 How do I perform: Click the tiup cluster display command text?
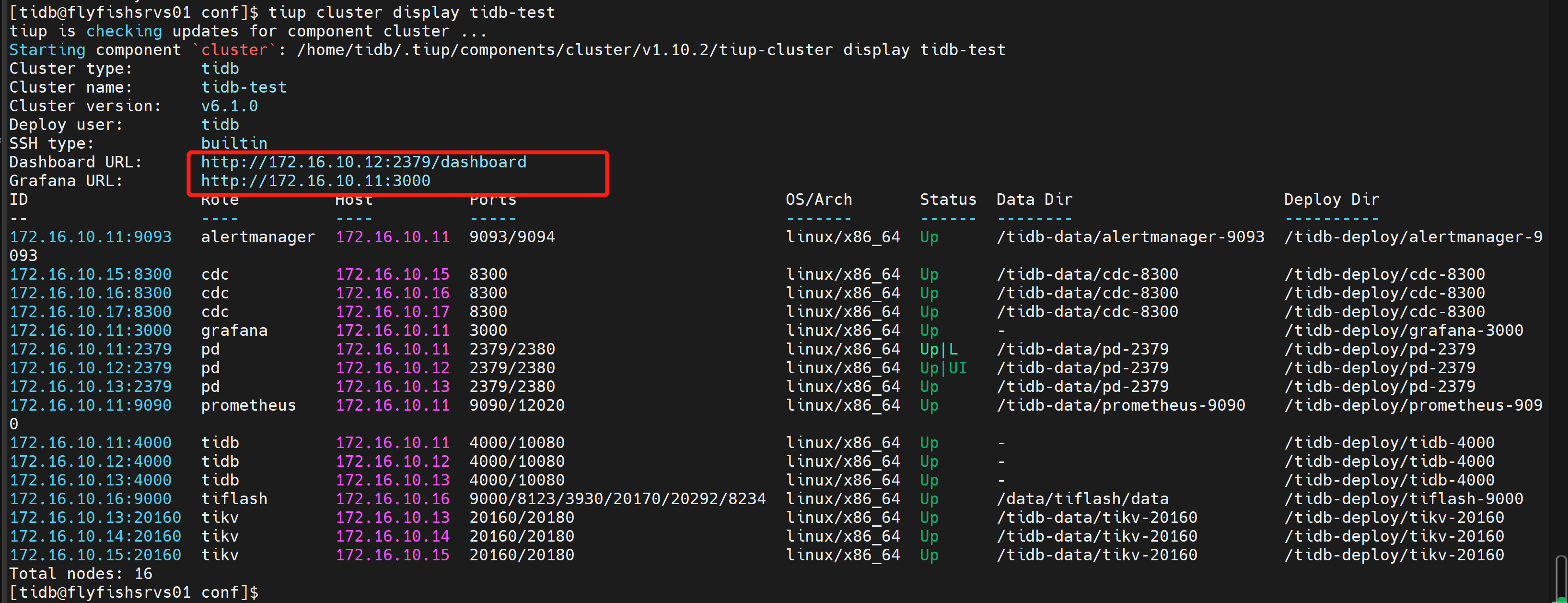click(411, 12)
